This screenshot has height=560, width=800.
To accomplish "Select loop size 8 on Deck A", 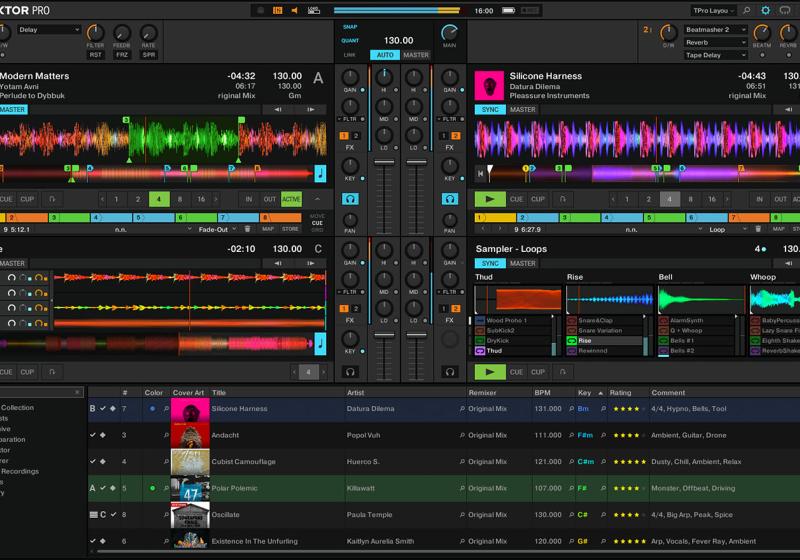I will 180,199.
